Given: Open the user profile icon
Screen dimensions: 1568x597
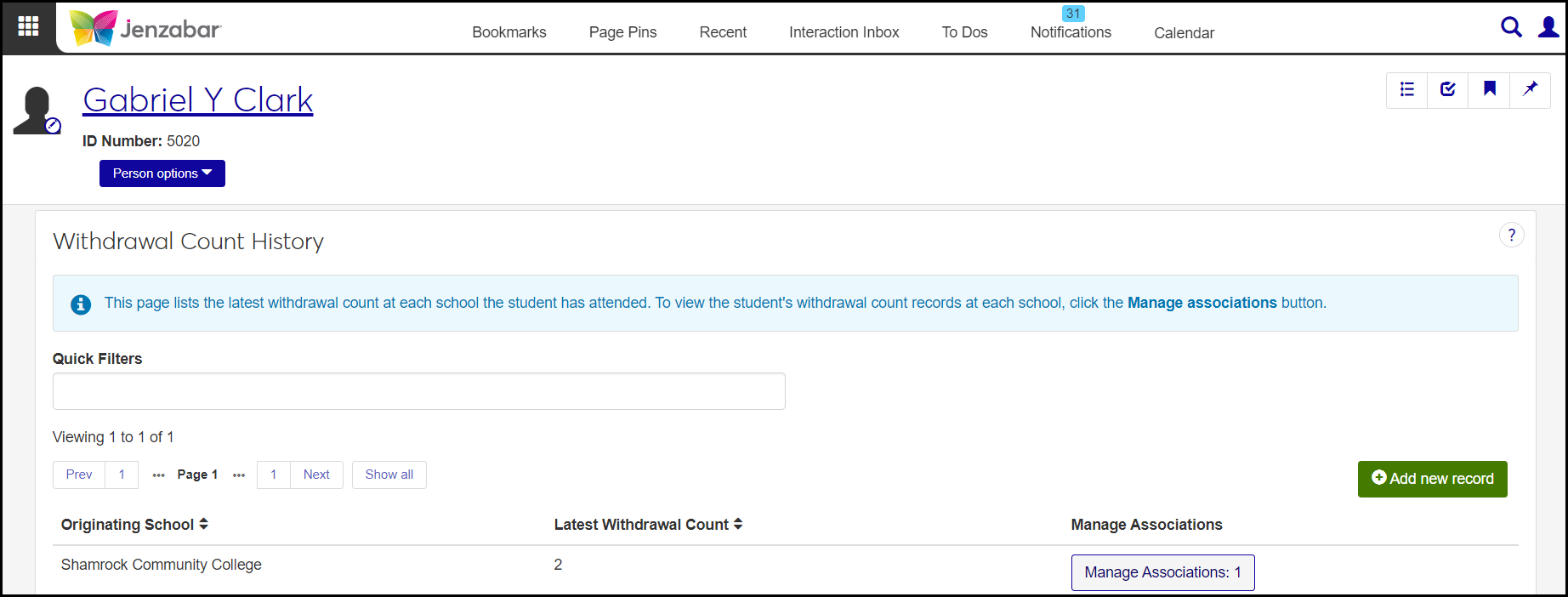Looking at the screenshot, I should coord(1548,27).
